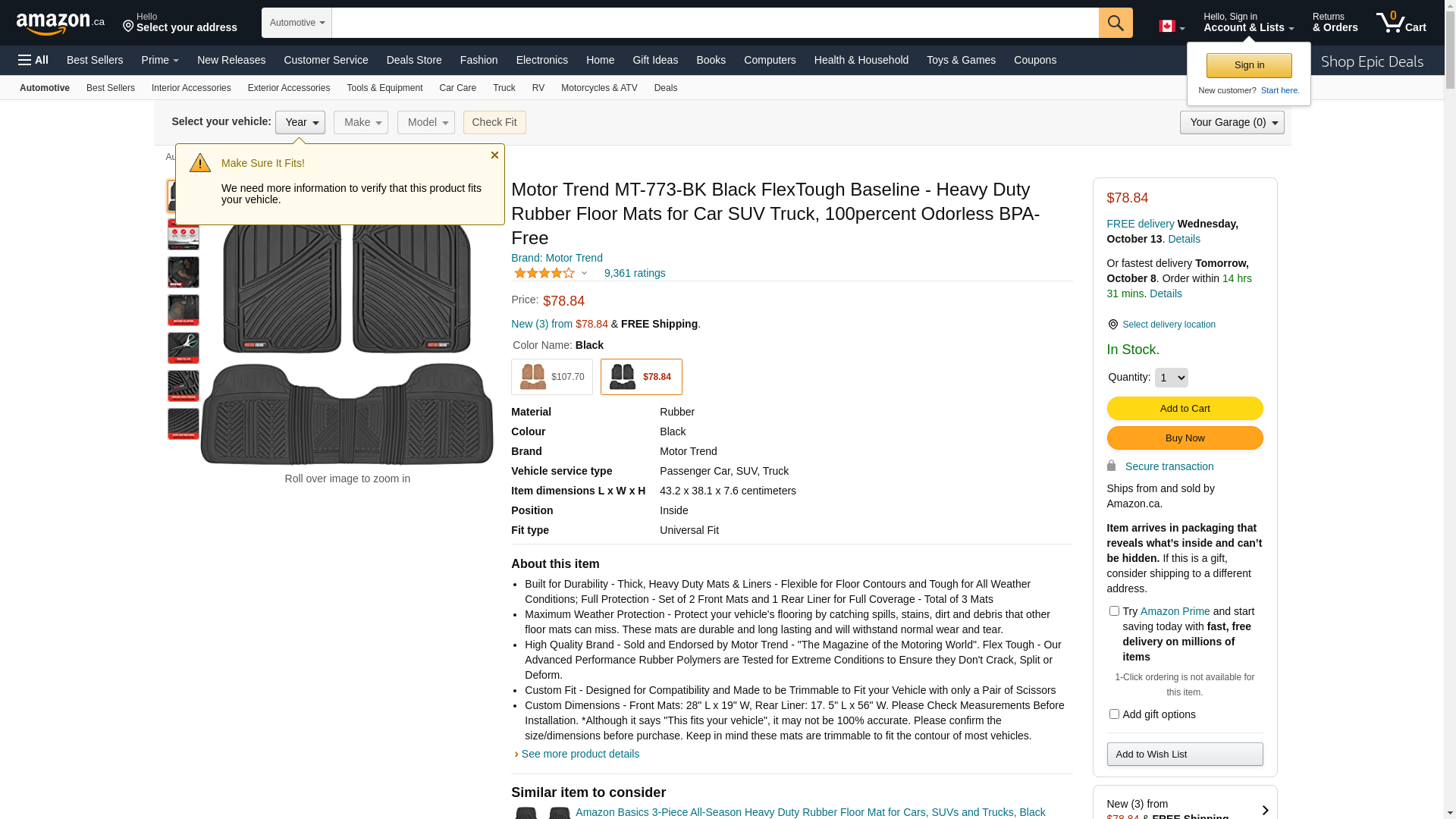This screenshot has height=819, width=1456.
Task: Click inside the search text field
Action: 714,23
